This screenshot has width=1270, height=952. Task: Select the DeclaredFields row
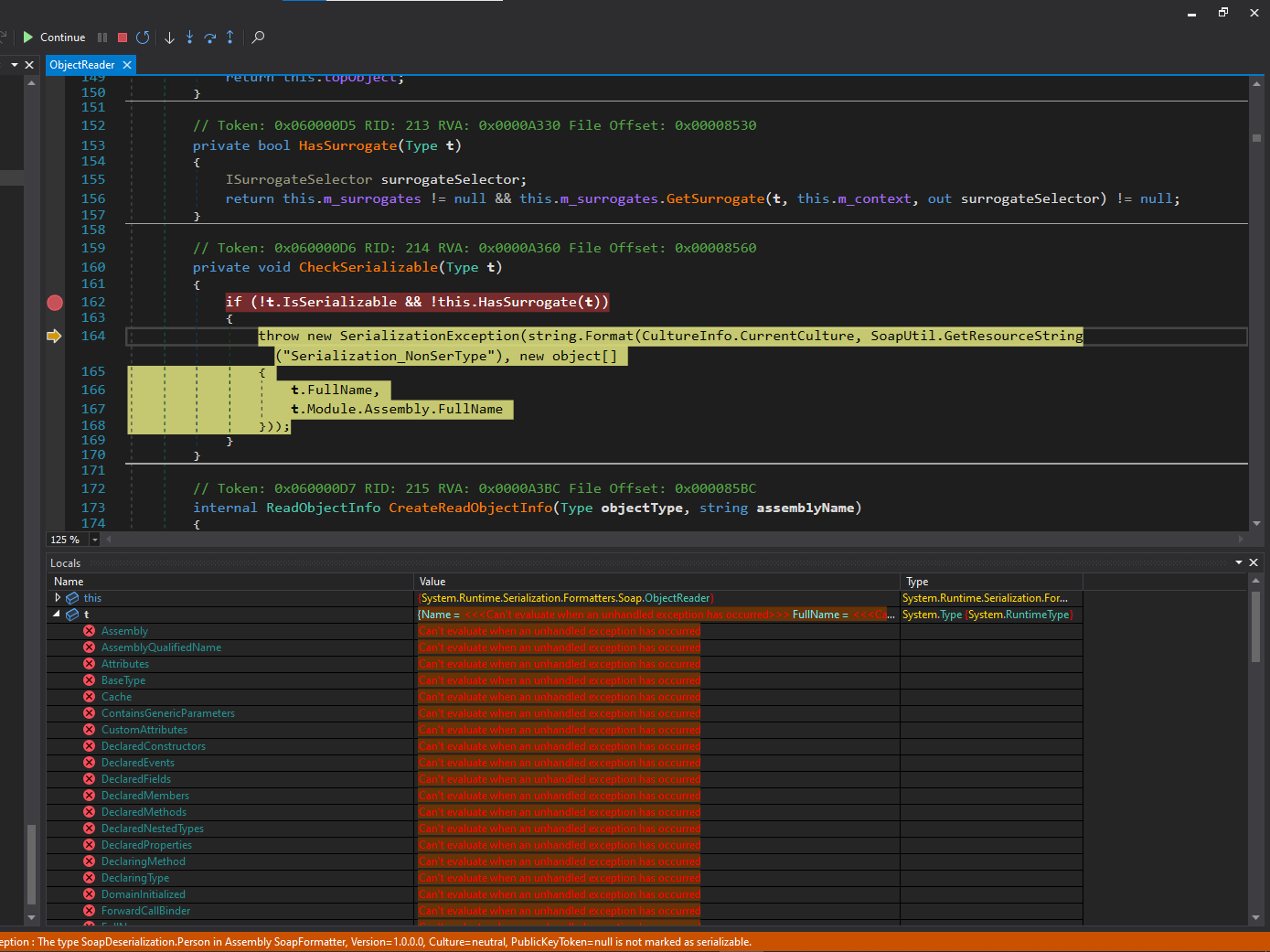pyautogui.click(x=565, y=779)
